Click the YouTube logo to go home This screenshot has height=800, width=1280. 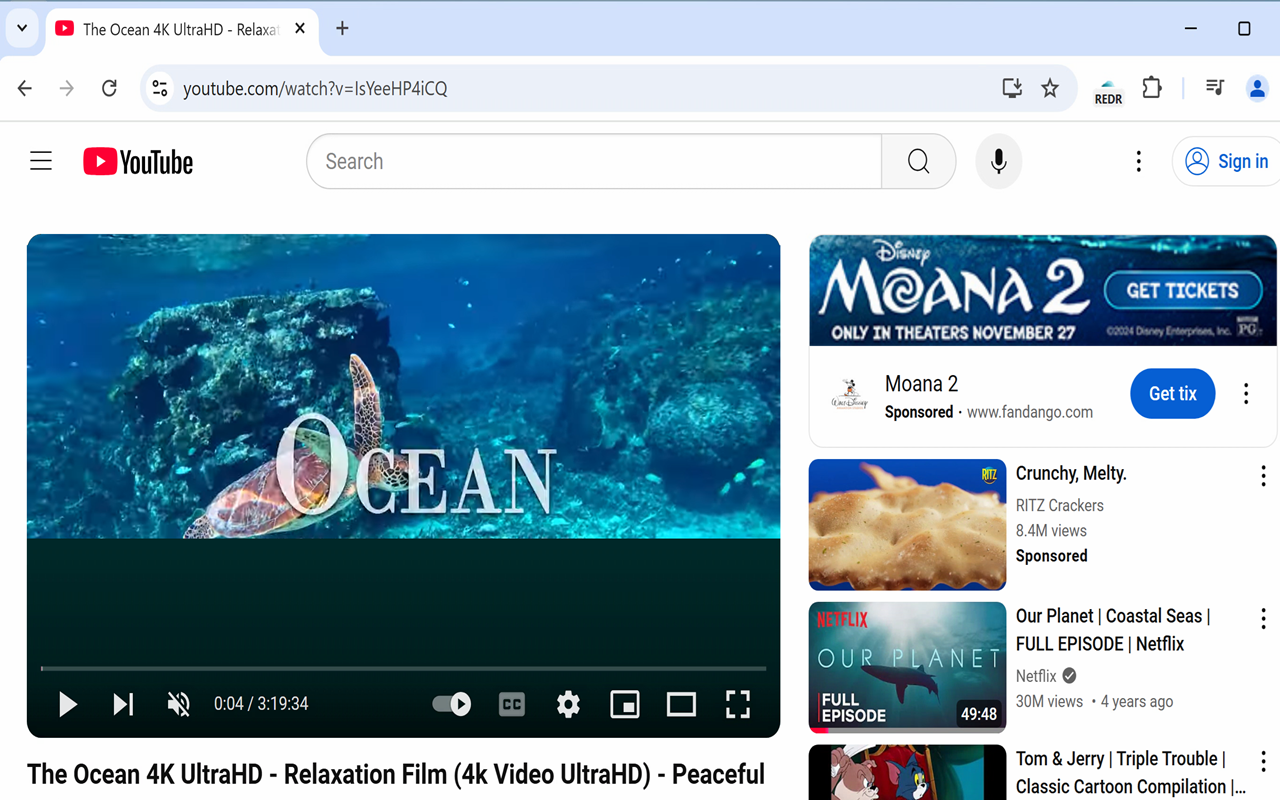[x=137, y=161]
